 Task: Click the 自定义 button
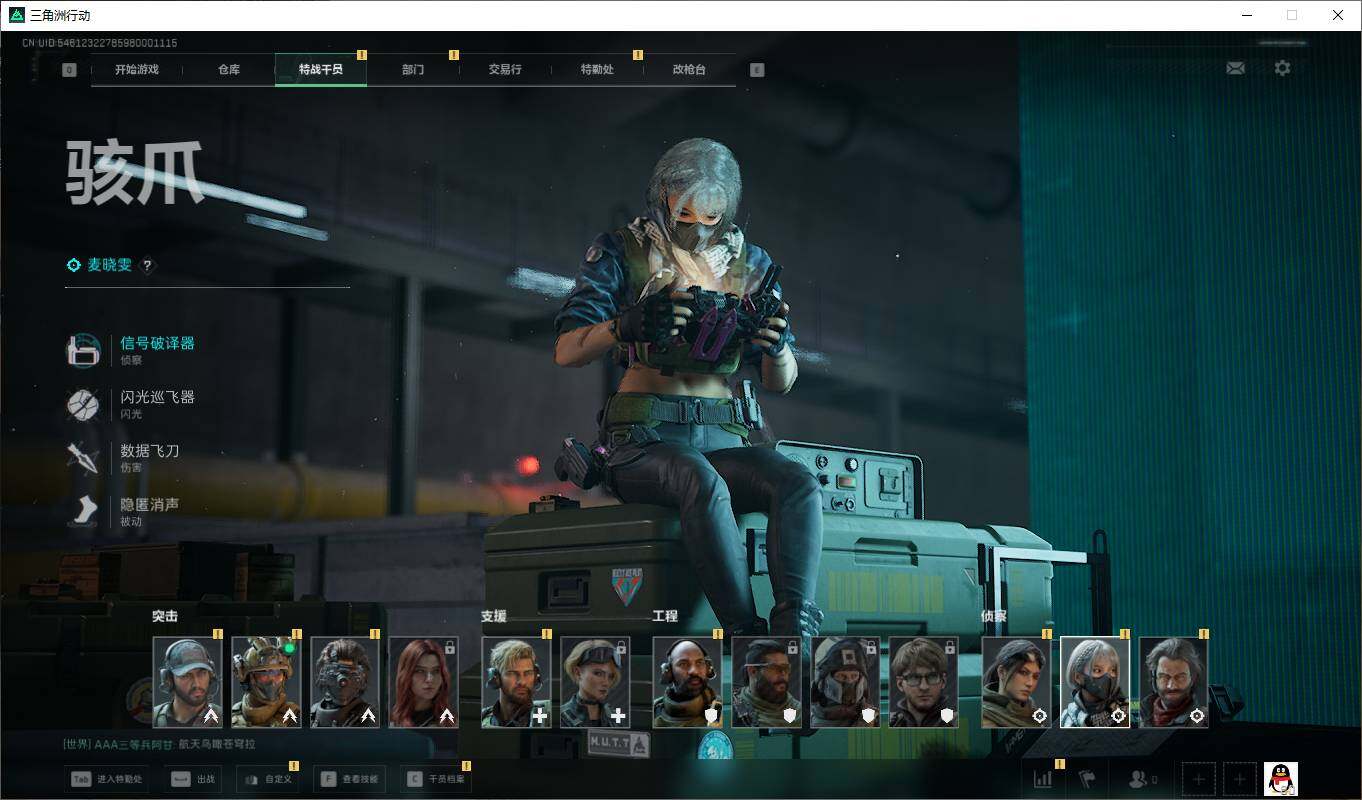tap(267, 779)
